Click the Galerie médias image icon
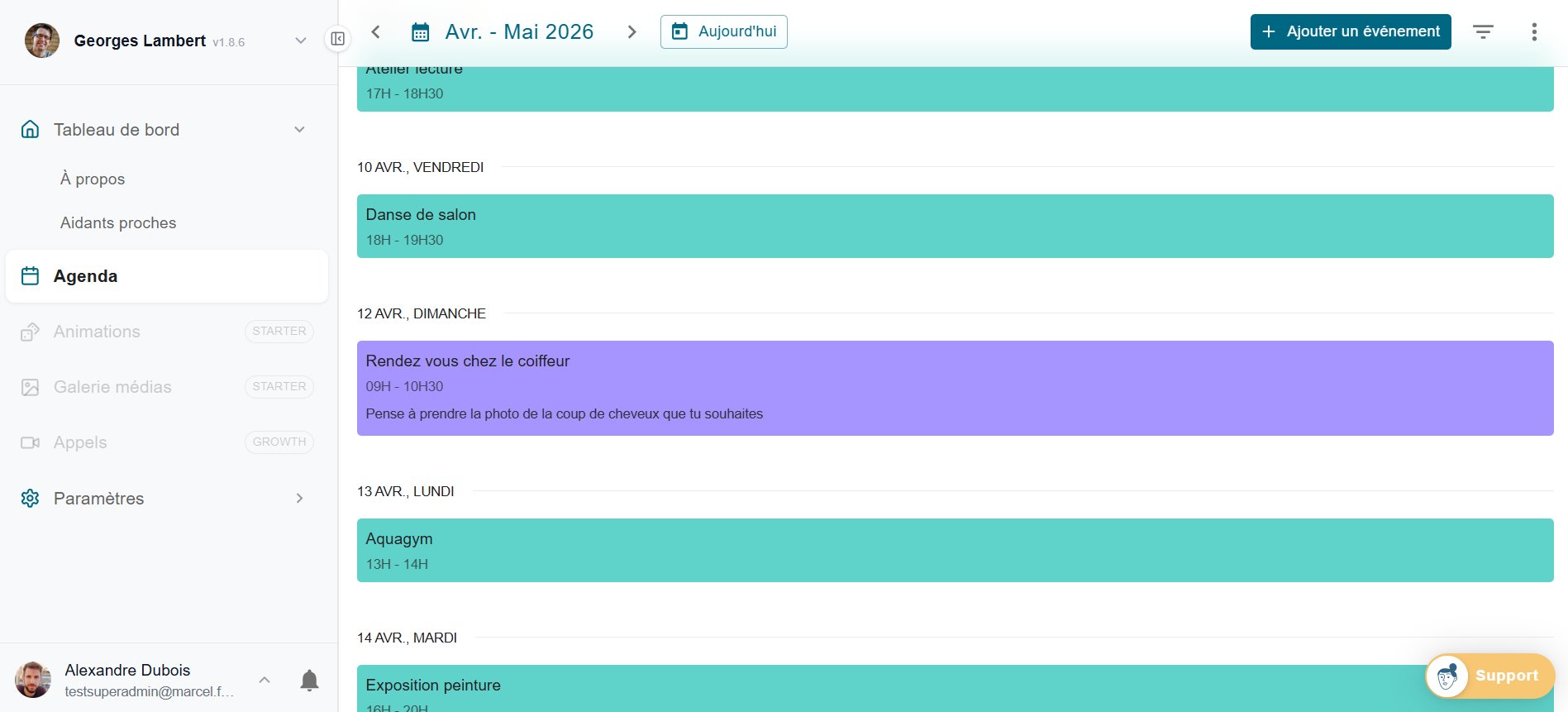The width and height of the screenshot is (1568, 712). point(30,387)
